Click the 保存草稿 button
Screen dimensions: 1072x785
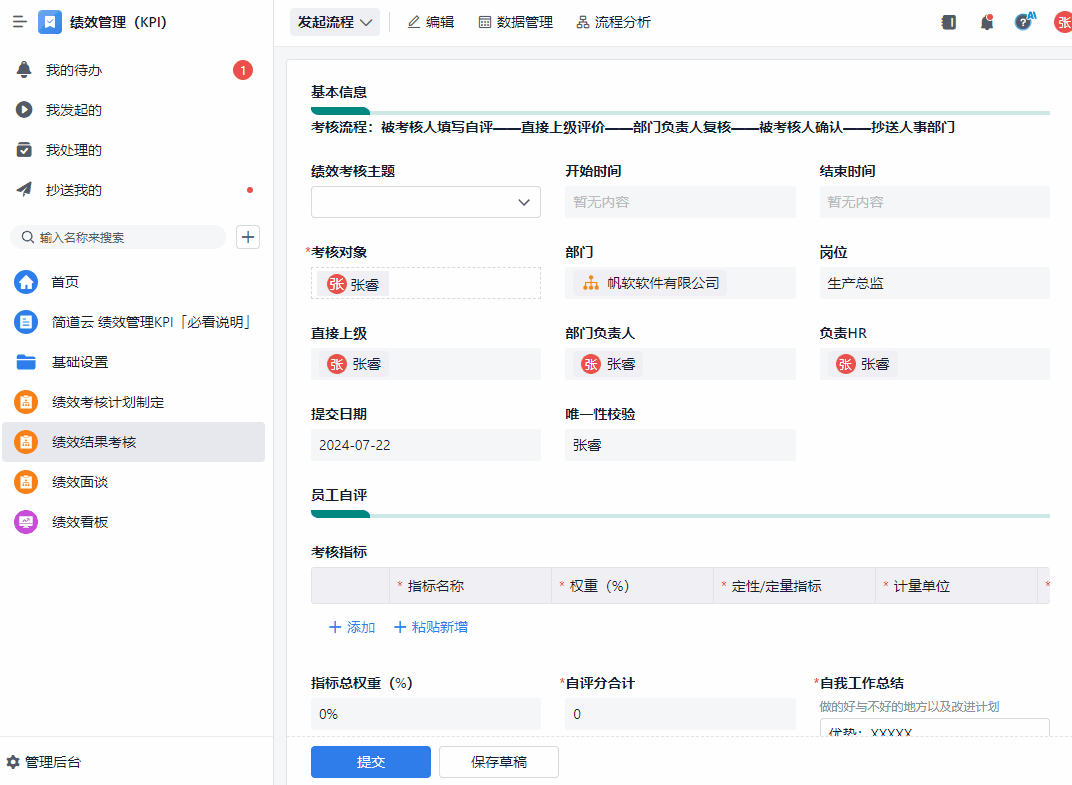pyautogui.click(x=498, y=762)
